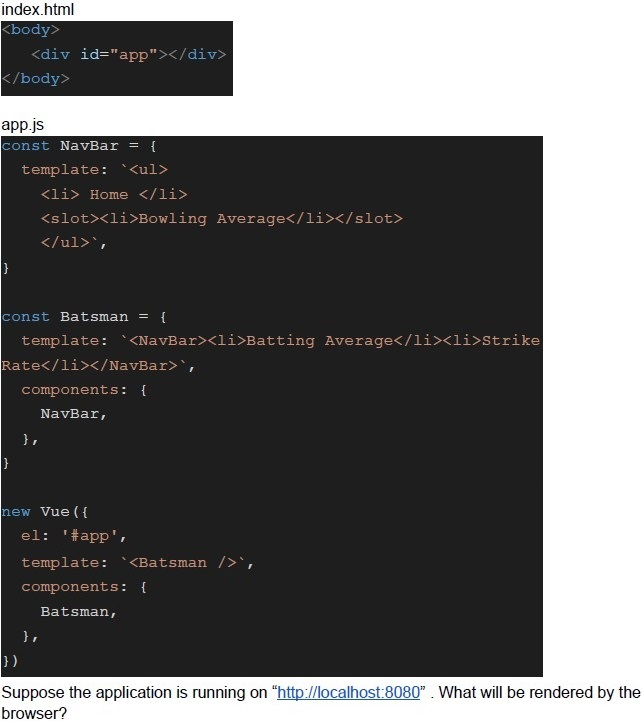Select the opening <body> tag line

[x=31, y=30]
